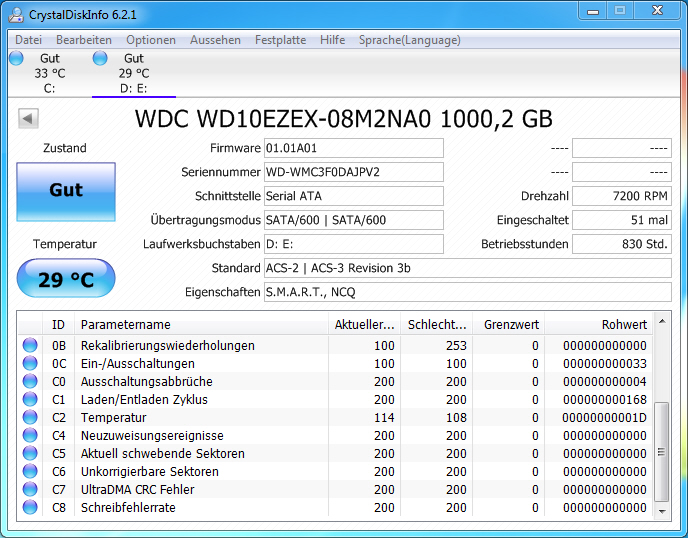The width and height of the screenshot is (688, 538).
Task: Click the Gut health status button
Action: click(66, 192)
